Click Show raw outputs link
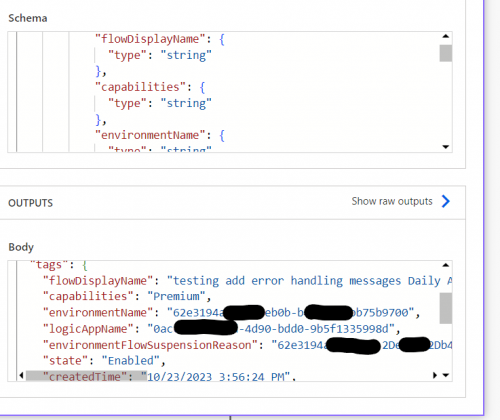 [392, 201]
